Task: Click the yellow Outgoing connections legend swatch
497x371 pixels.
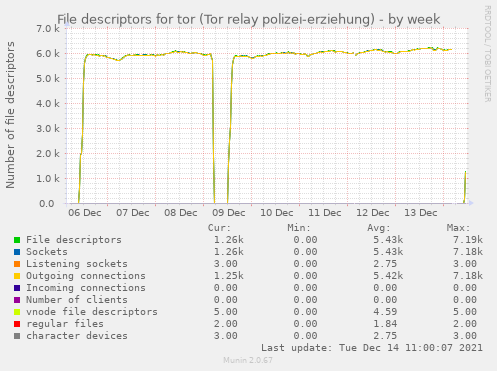Action: (17, 276)
